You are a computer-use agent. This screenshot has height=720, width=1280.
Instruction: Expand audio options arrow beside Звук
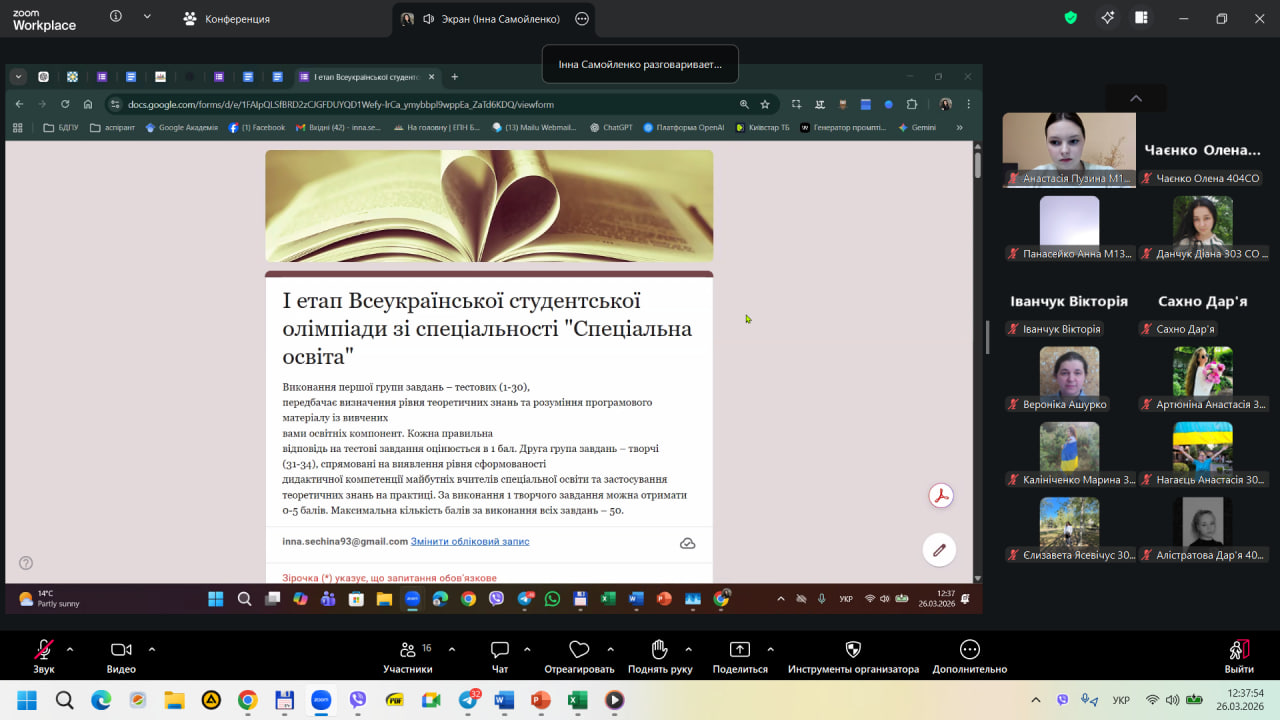[x=70, y=649]
